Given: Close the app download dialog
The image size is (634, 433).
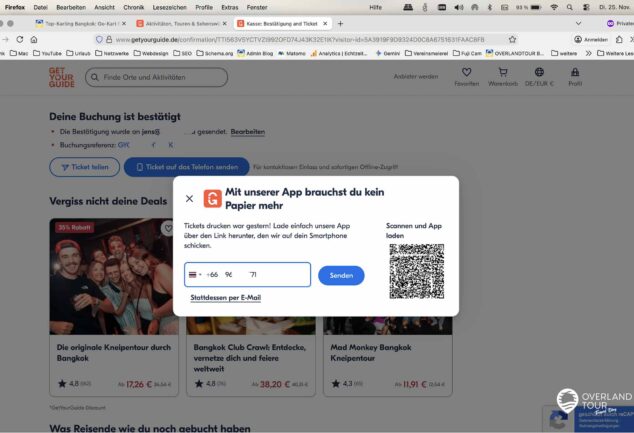Looking at the screenshot, I should (190, 198).
